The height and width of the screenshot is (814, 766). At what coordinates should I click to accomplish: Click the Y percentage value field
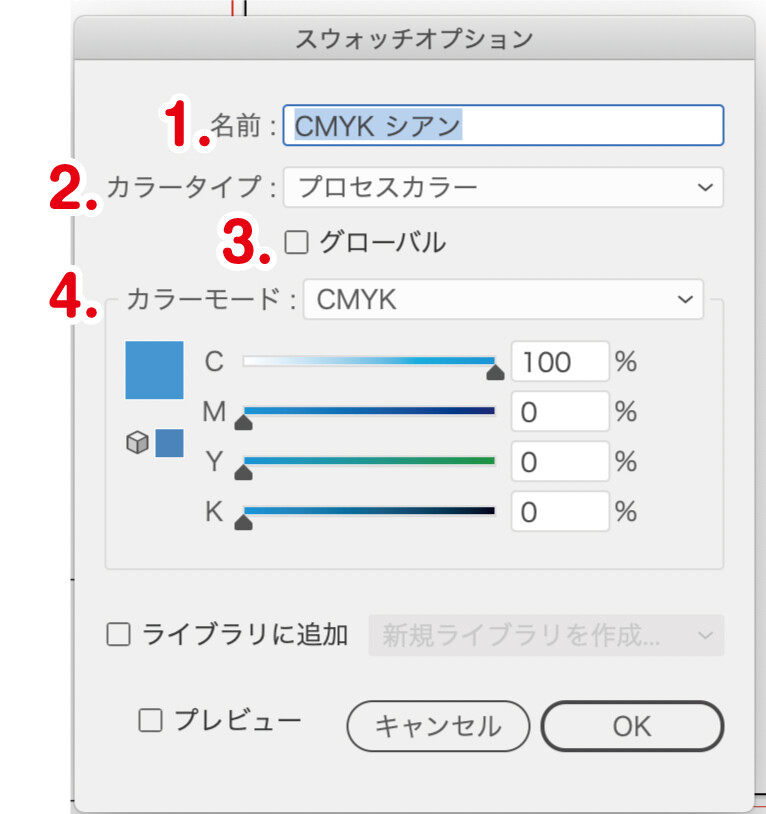560,461
